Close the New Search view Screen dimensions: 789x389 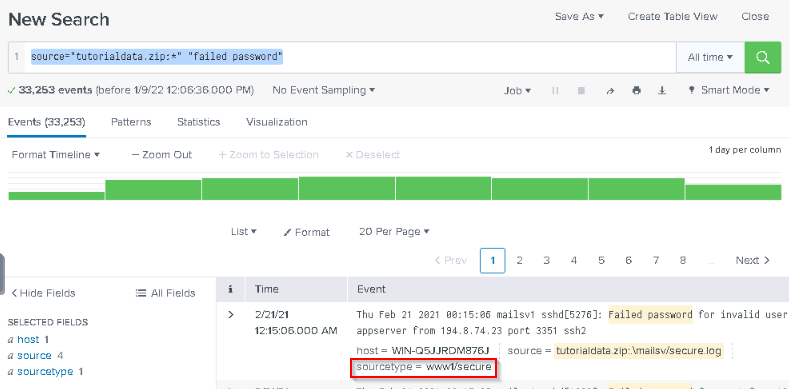click(x=755, y=16)
